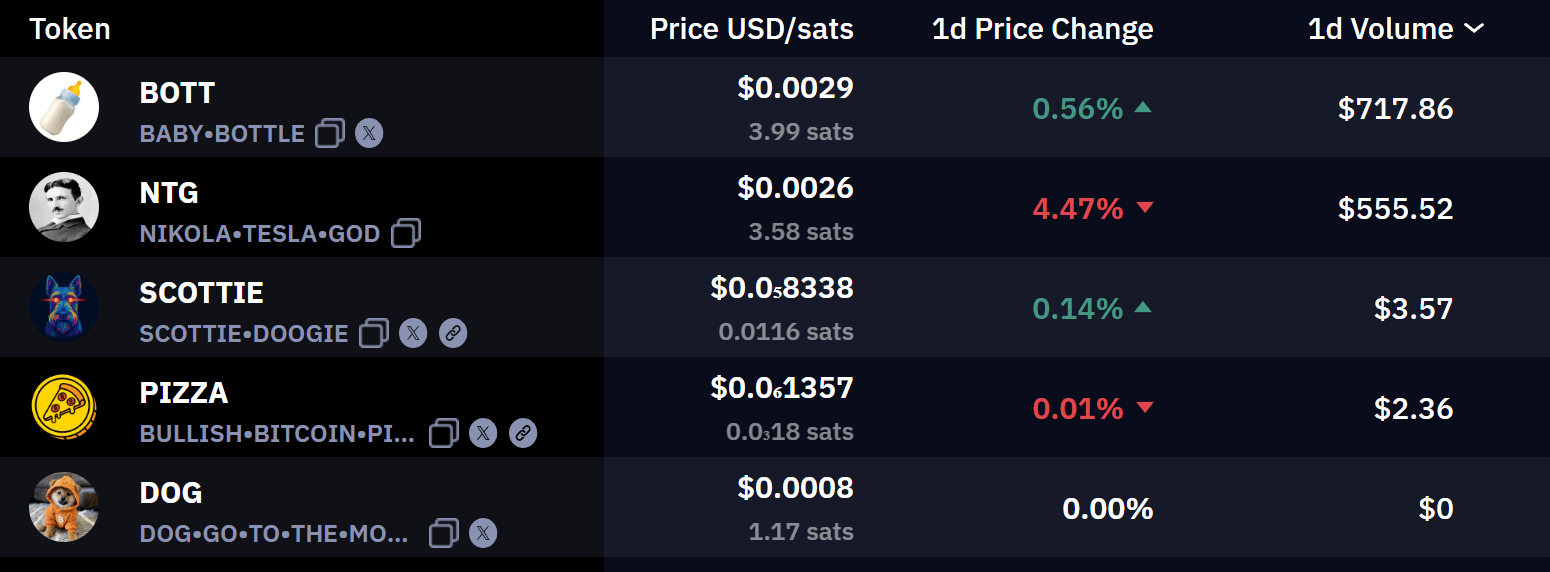Open the BOTT X profile icon

coord(369,133)
